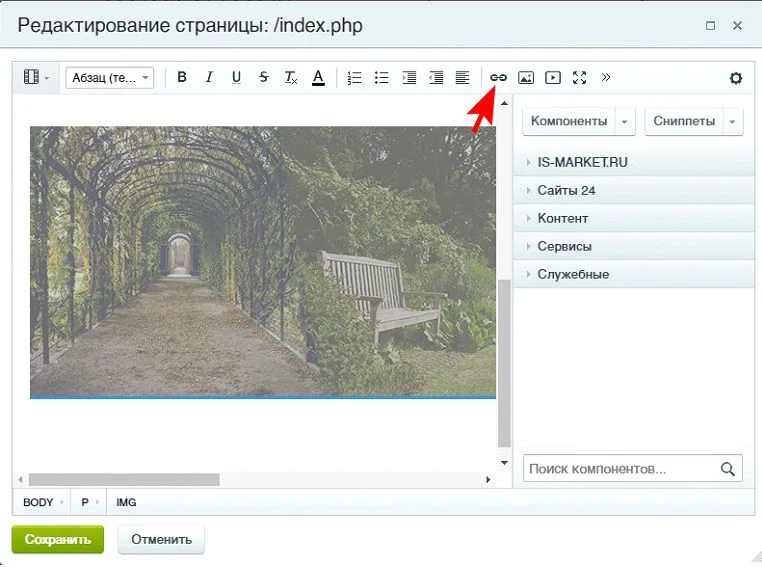762x567 pixels.
Task: Clear text formatting
Action: (x=291, y=77)
